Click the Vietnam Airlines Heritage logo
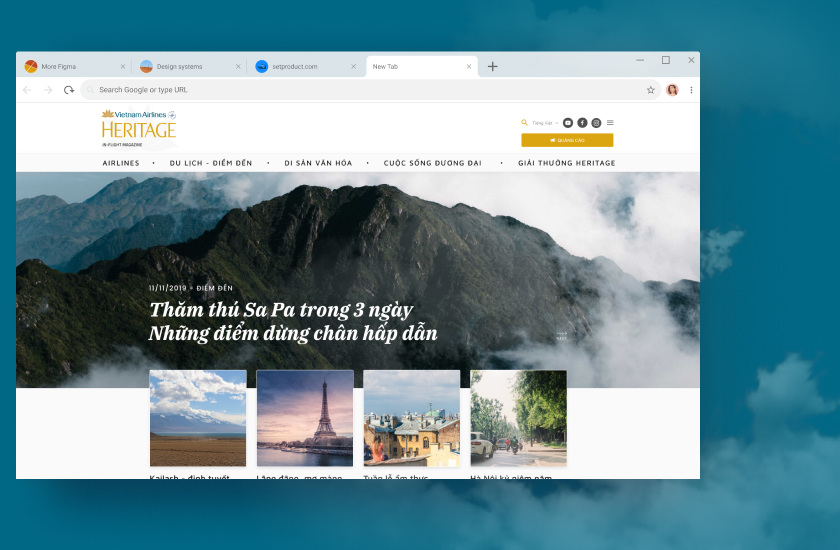 [139, 129]
